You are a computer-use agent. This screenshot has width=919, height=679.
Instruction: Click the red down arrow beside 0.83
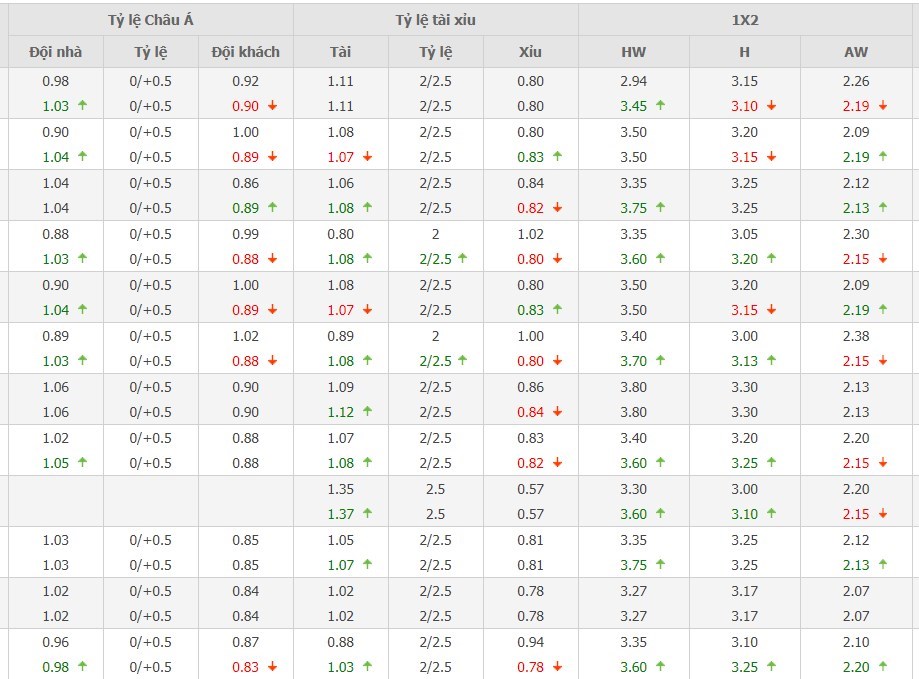click(272, 667)
